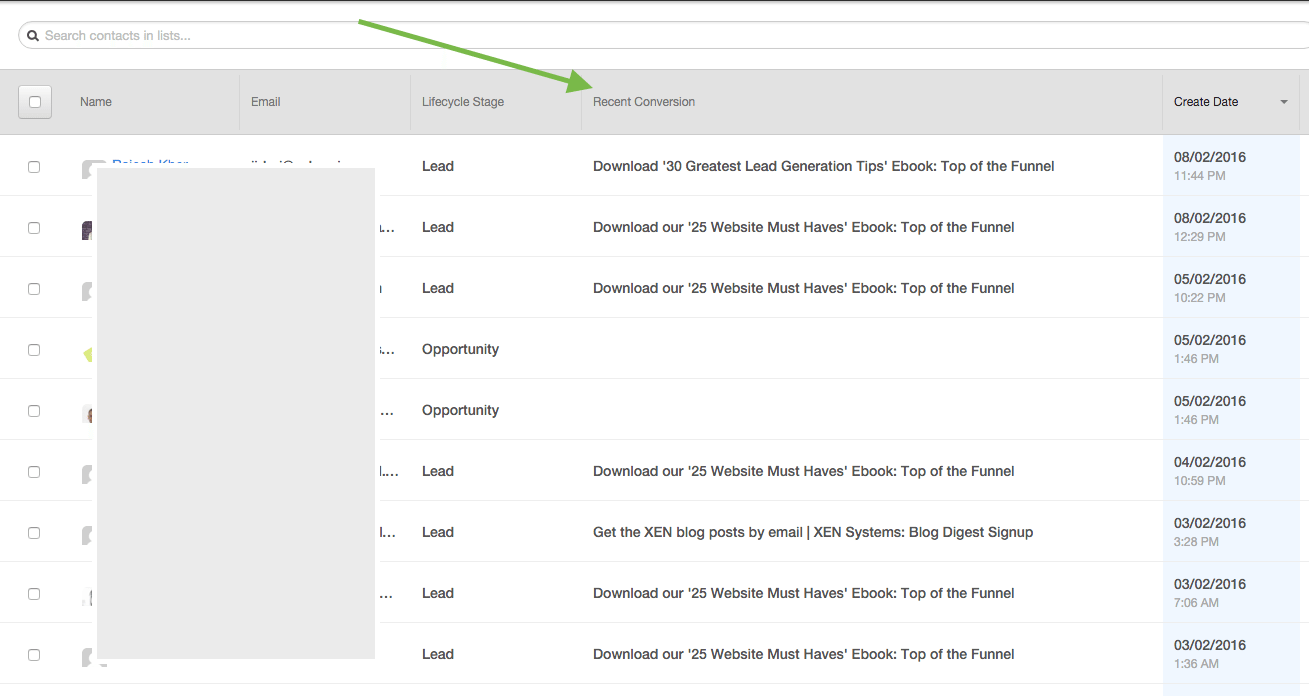
Task: Click the contact avatar in the 11:44 PM row
Action: 89,168
